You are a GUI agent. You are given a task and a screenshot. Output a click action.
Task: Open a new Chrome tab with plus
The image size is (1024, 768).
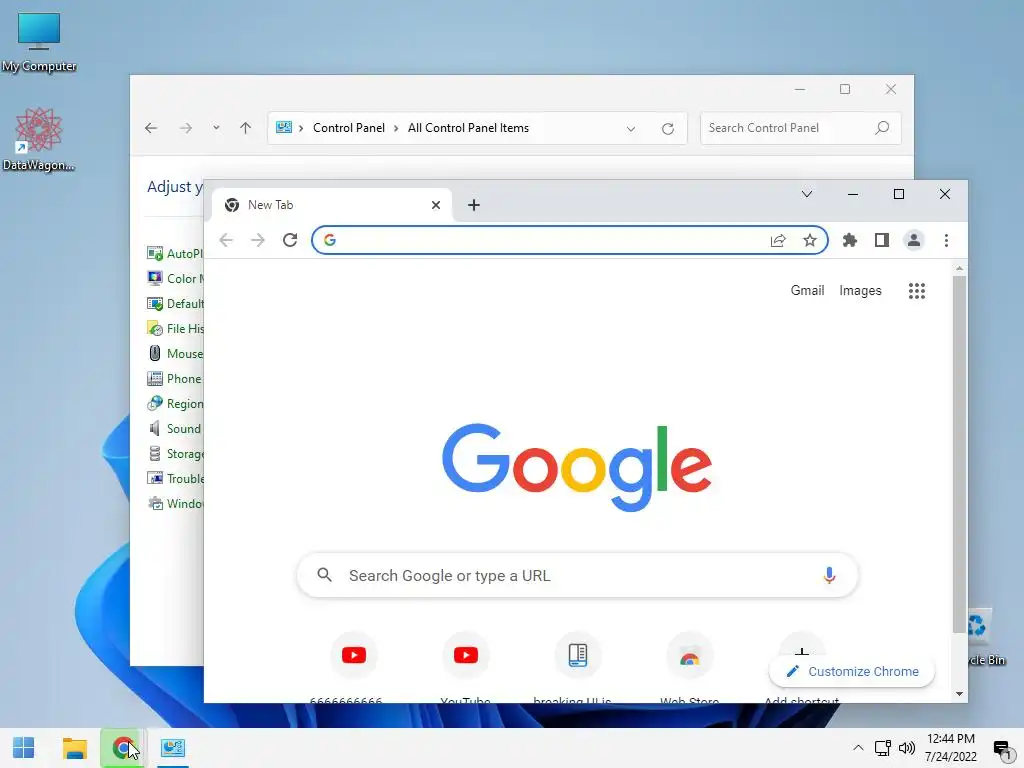click(474, 205)
